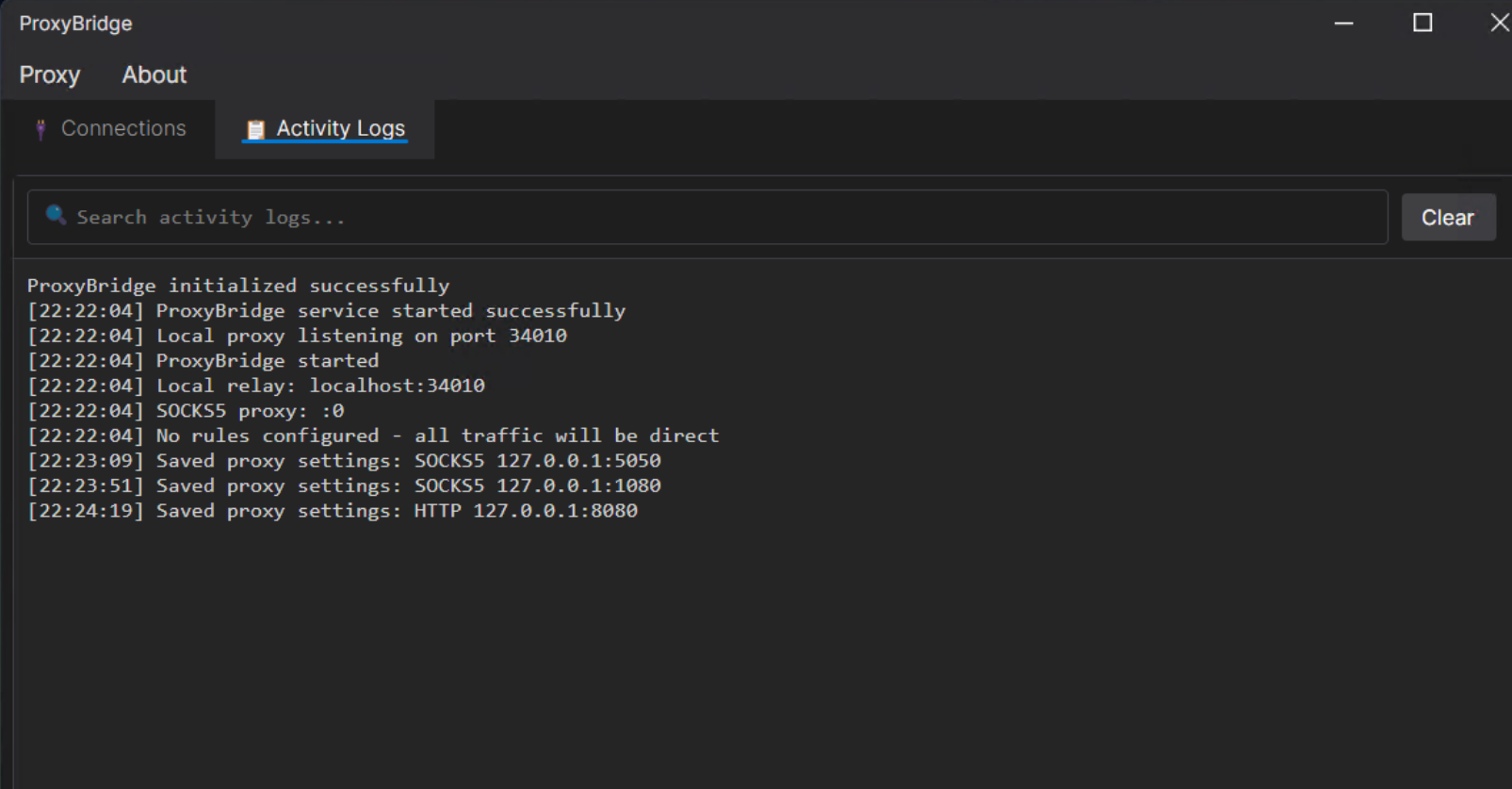The height and width of the screenshot is (789, 1512).
Task: Focus the Search activity logs field
Action: (707, 217)
